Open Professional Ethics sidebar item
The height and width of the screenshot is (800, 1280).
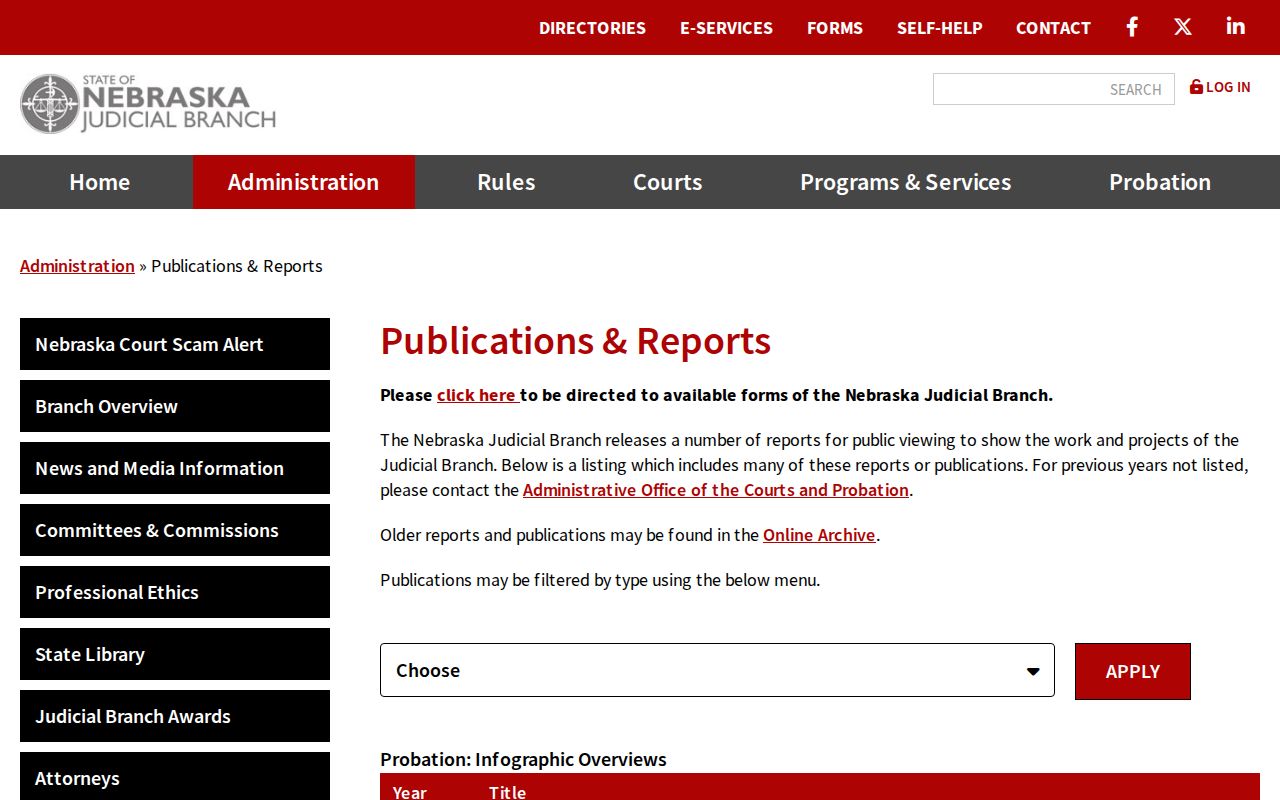[175, 592]
